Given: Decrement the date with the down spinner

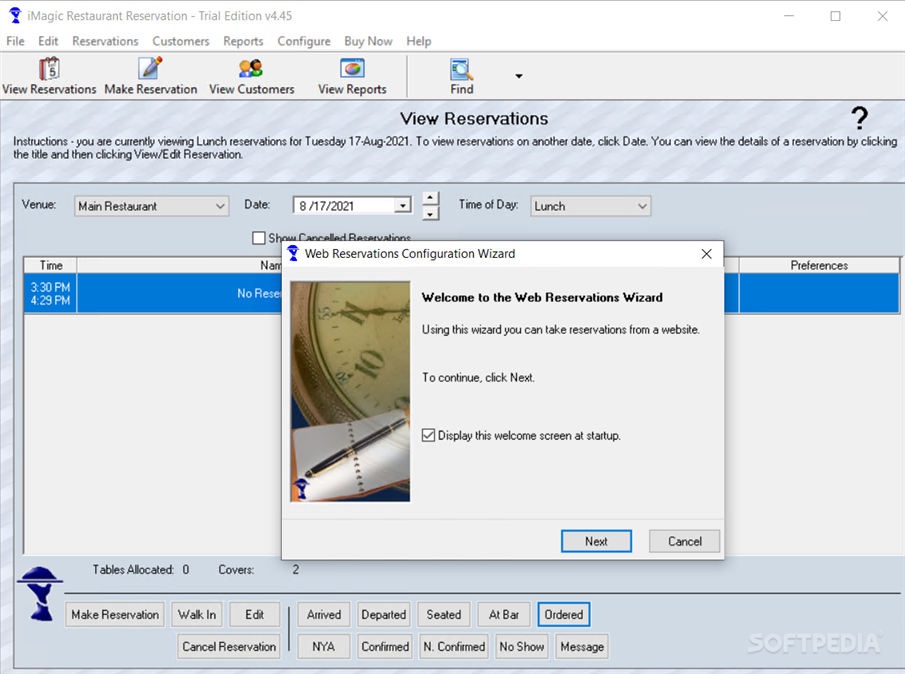Looking at the screenshot, I should coord(430,214).
